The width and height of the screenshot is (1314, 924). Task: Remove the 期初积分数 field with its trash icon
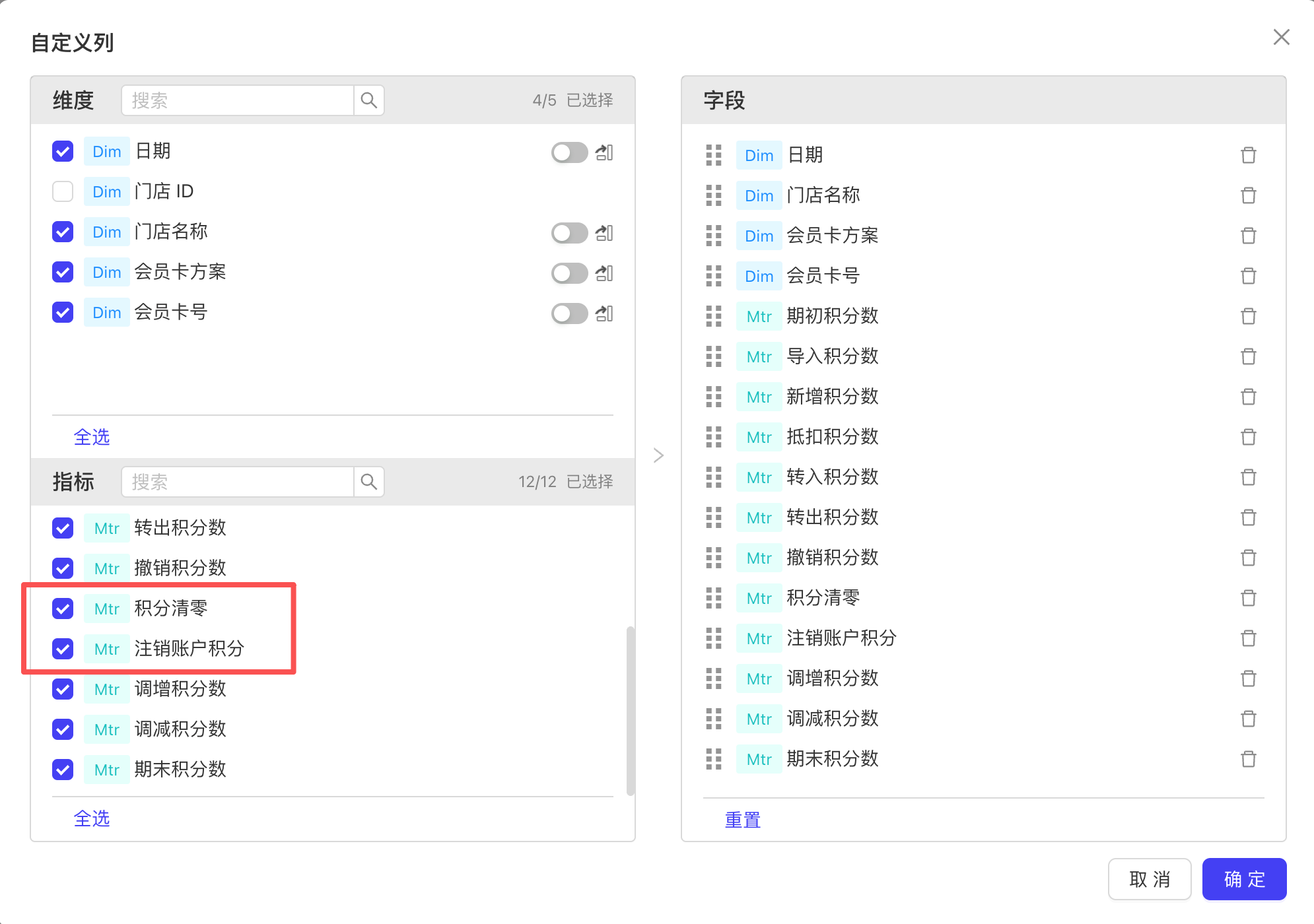(1248, 316)
